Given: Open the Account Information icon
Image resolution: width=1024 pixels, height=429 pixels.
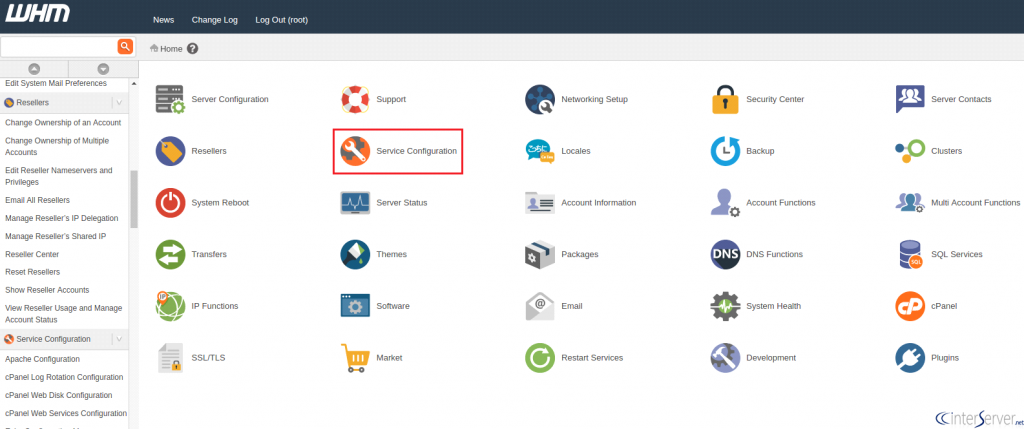Looking at the screenshot, I should 540,202.
